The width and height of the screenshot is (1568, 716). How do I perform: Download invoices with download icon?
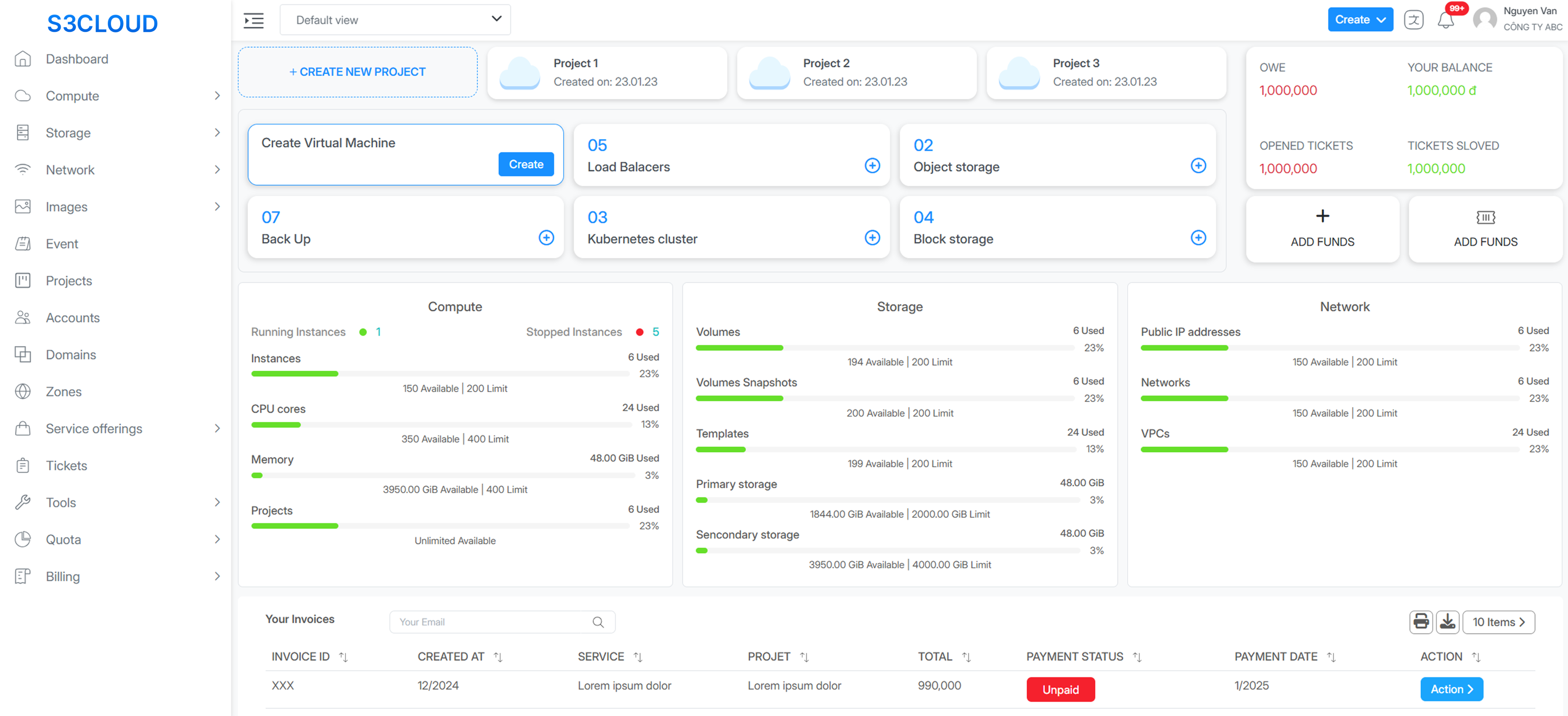(1447, 622)
